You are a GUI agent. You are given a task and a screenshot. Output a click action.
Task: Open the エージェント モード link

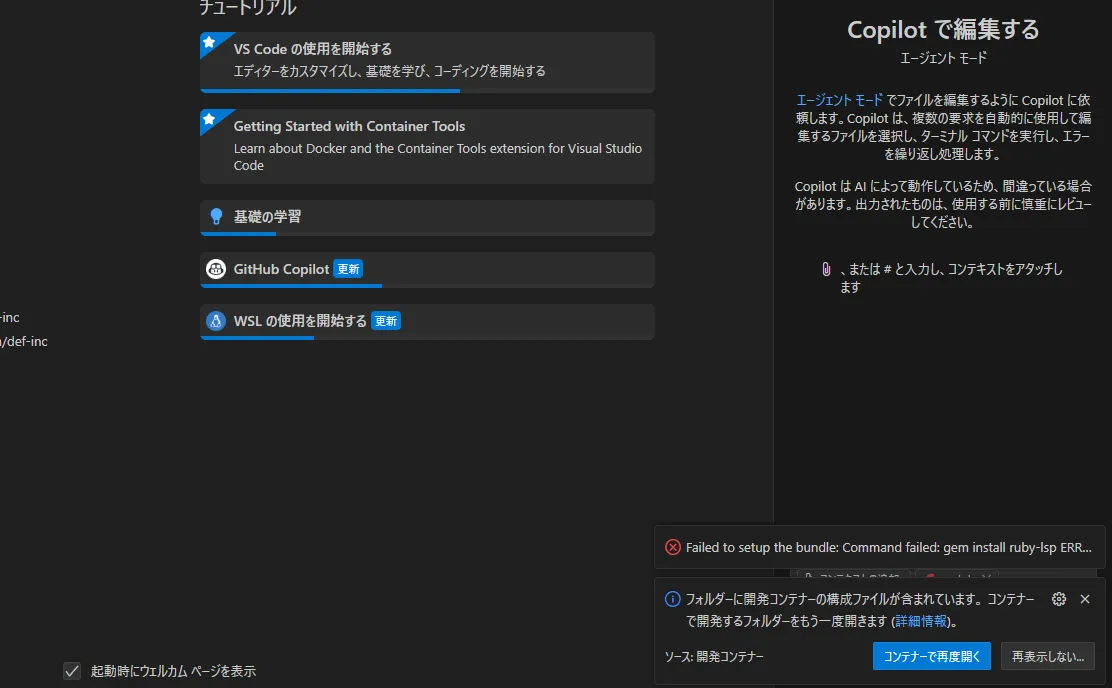[x=839, y=100]
